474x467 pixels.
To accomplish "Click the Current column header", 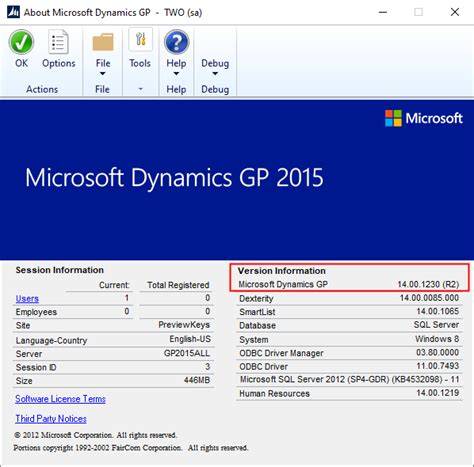I will (x=114, y=285).
